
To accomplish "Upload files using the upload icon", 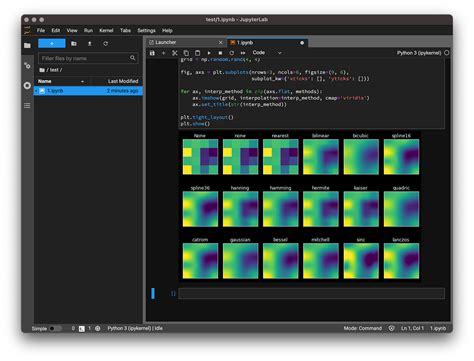I will tap(90, 44).
